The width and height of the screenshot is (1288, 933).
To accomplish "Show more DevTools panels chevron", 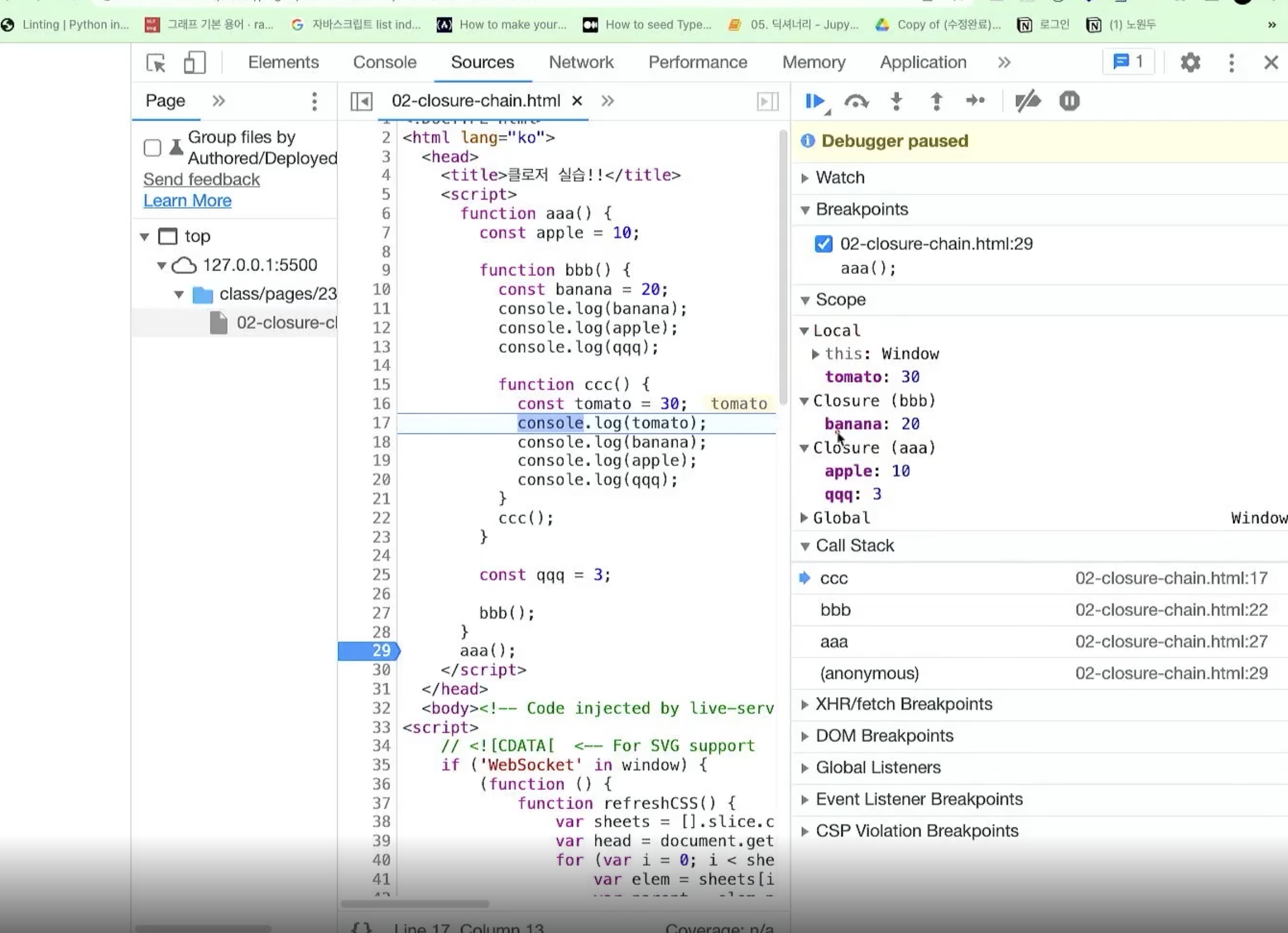I will coord(1004,62).
